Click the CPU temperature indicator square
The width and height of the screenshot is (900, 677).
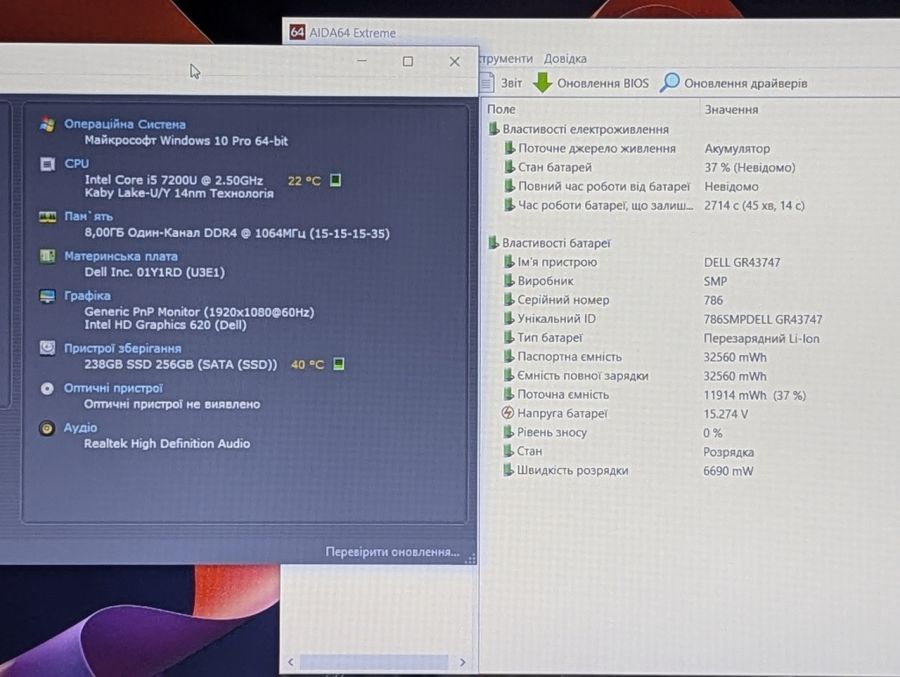[x=336, y=180]
